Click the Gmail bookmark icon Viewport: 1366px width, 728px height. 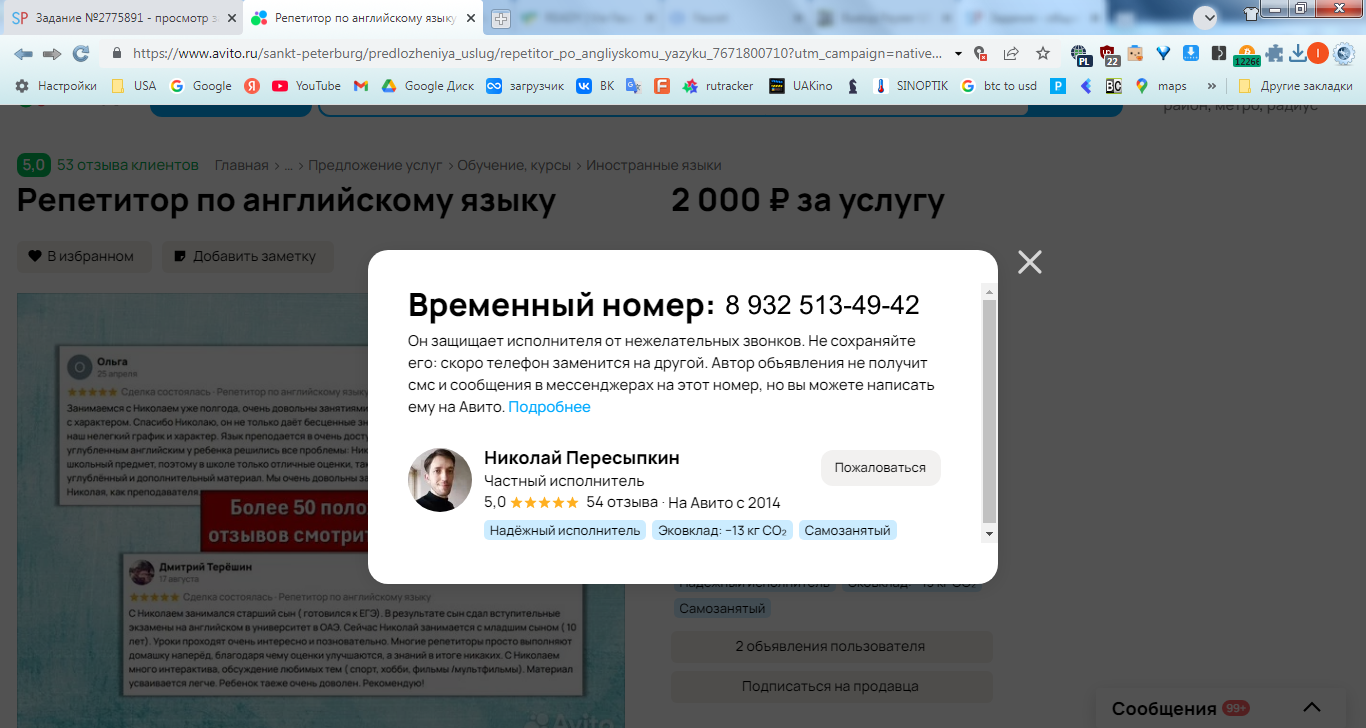(361, 86)
